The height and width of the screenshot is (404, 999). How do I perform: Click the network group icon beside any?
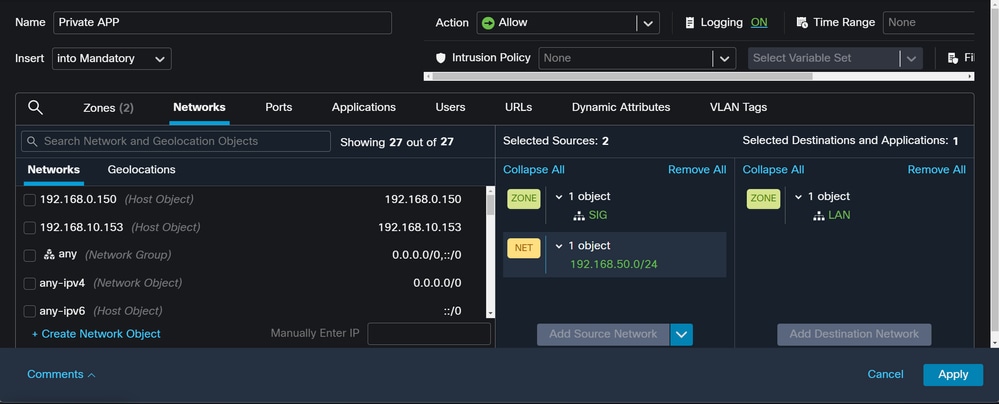(x=49, y=254)
